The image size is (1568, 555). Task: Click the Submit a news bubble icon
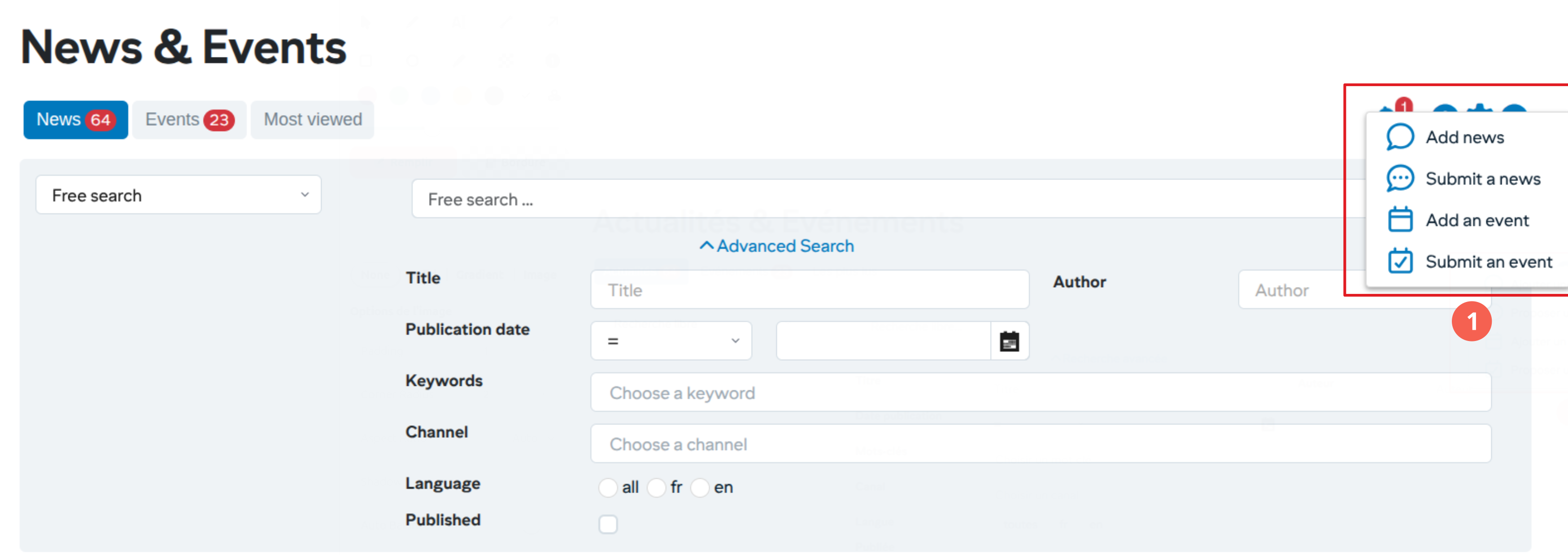1399,179
